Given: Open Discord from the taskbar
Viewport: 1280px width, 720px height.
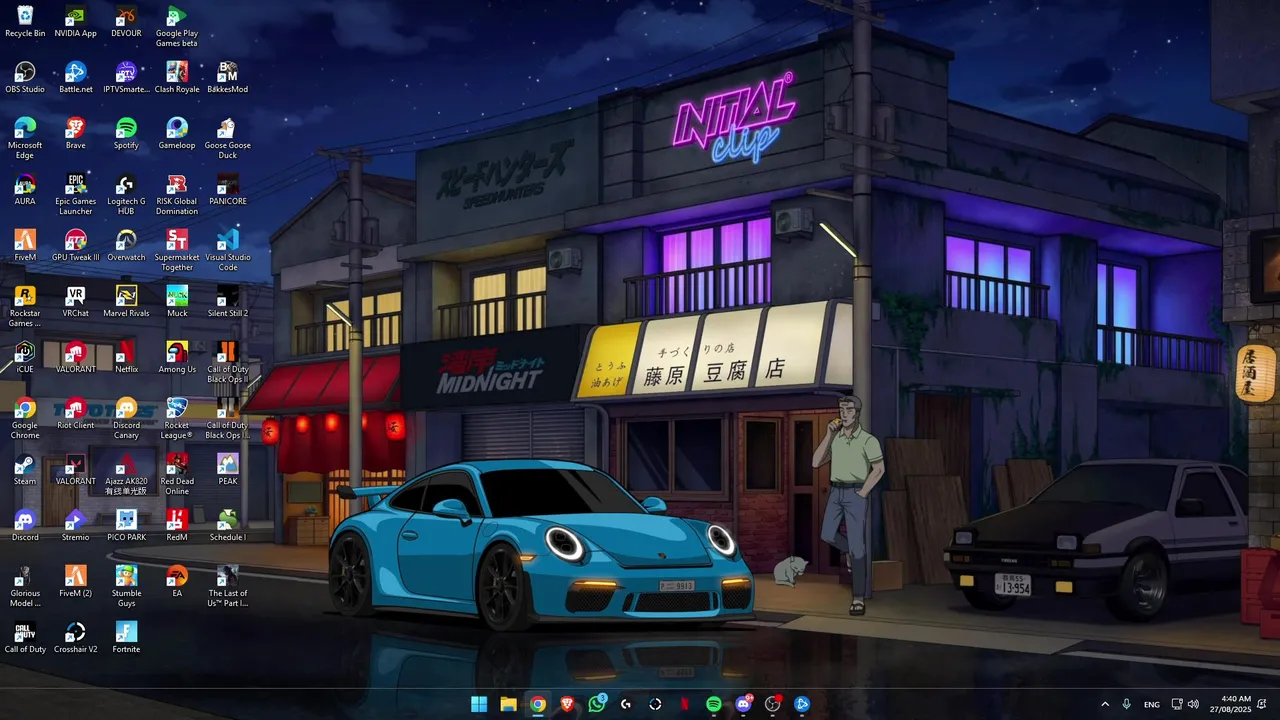Looking at the screenshot, I should point(743,704).
